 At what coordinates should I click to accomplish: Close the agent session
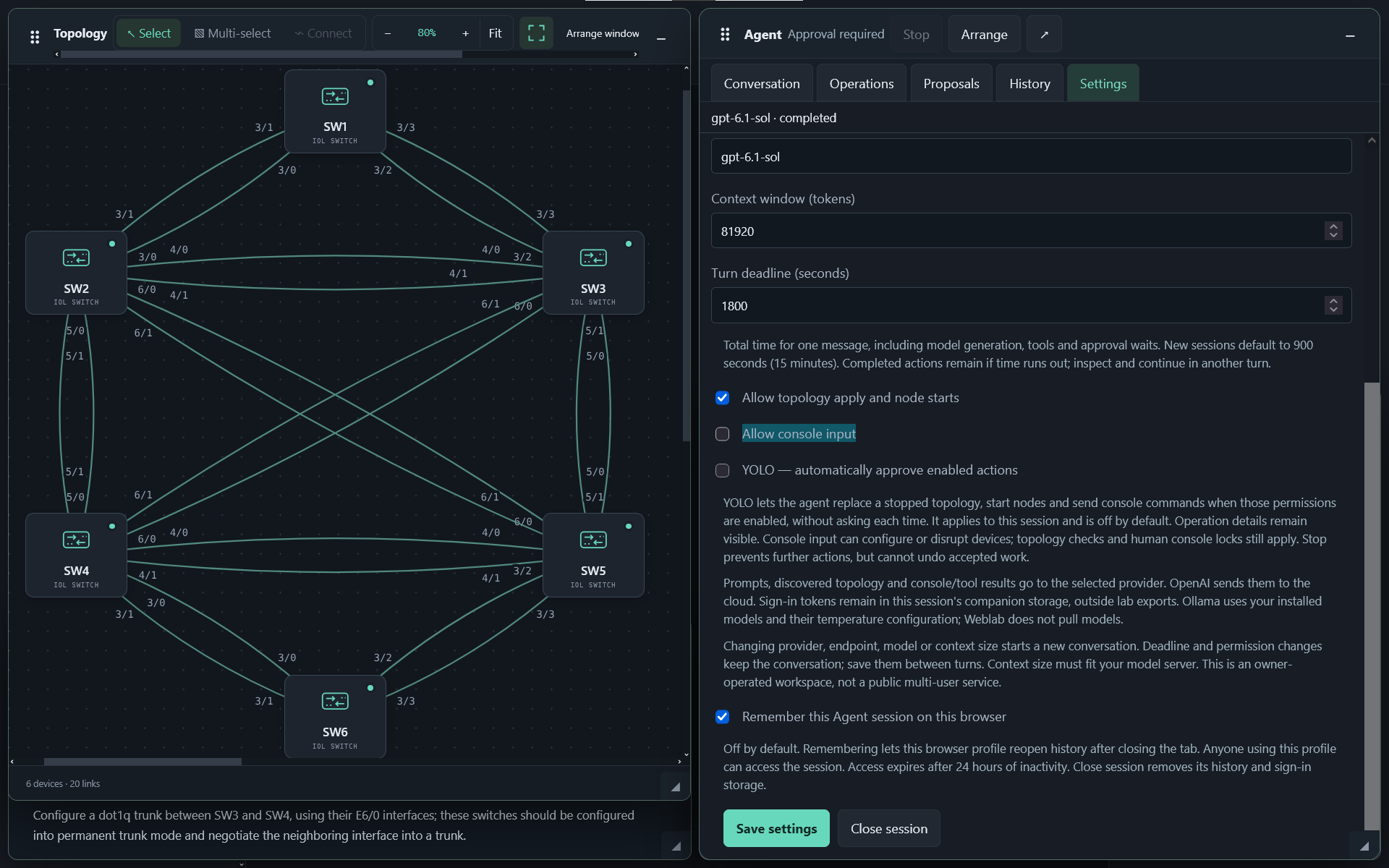coord(889,828)
